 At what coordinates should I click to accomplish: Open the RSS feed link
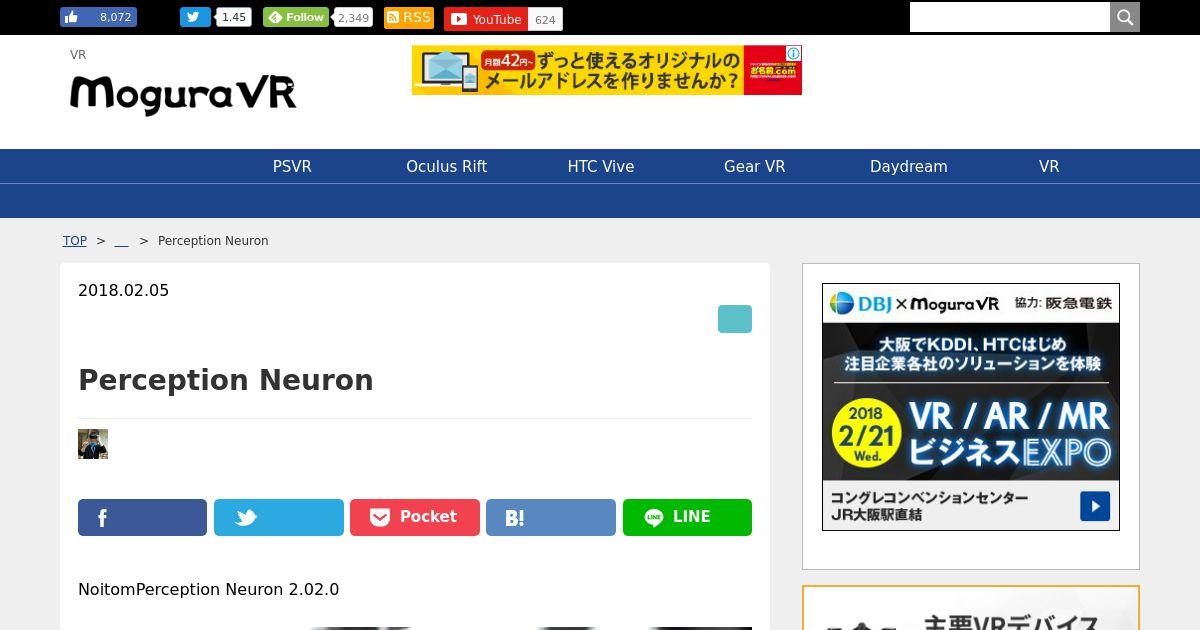(409, 17)
